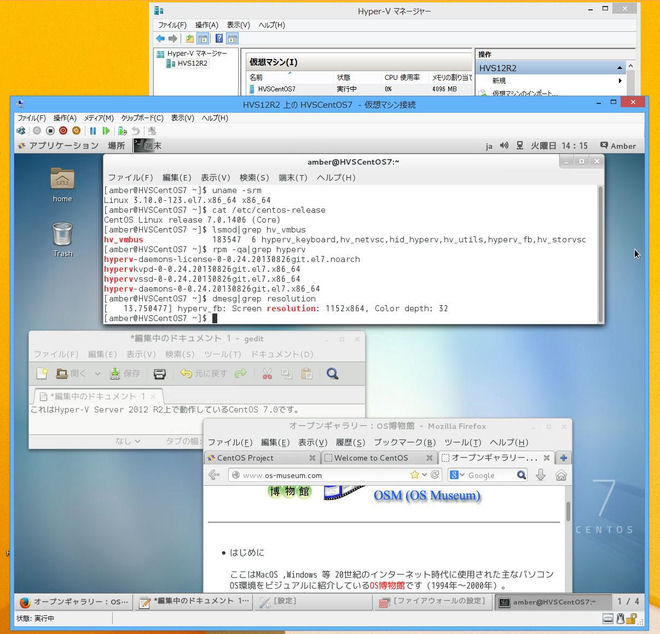Click the Checkpoint icon in VM toolbar
The height and width of the screenshot is (634, 660).
pyautogui.click(x=122, y=131)
